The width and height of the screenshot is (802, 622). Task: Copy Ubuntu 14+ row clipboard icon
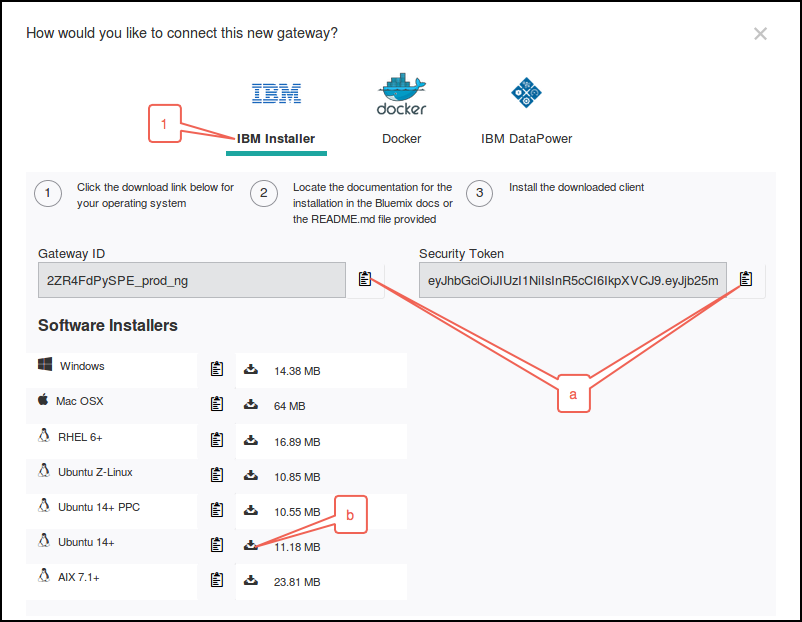(217, 545)
